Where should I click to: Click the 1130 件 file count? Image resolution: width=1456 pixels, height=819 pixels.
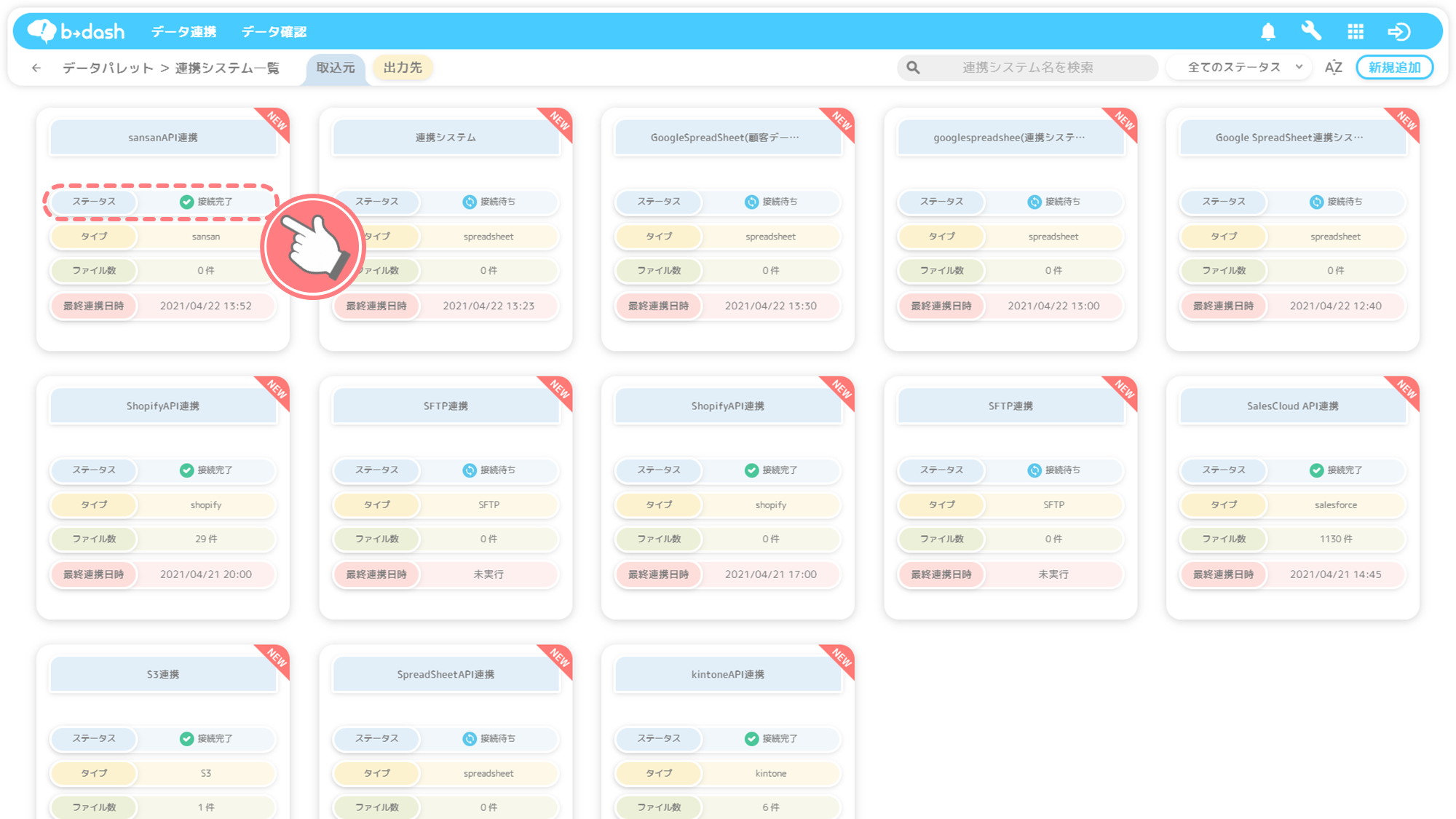1336,539
